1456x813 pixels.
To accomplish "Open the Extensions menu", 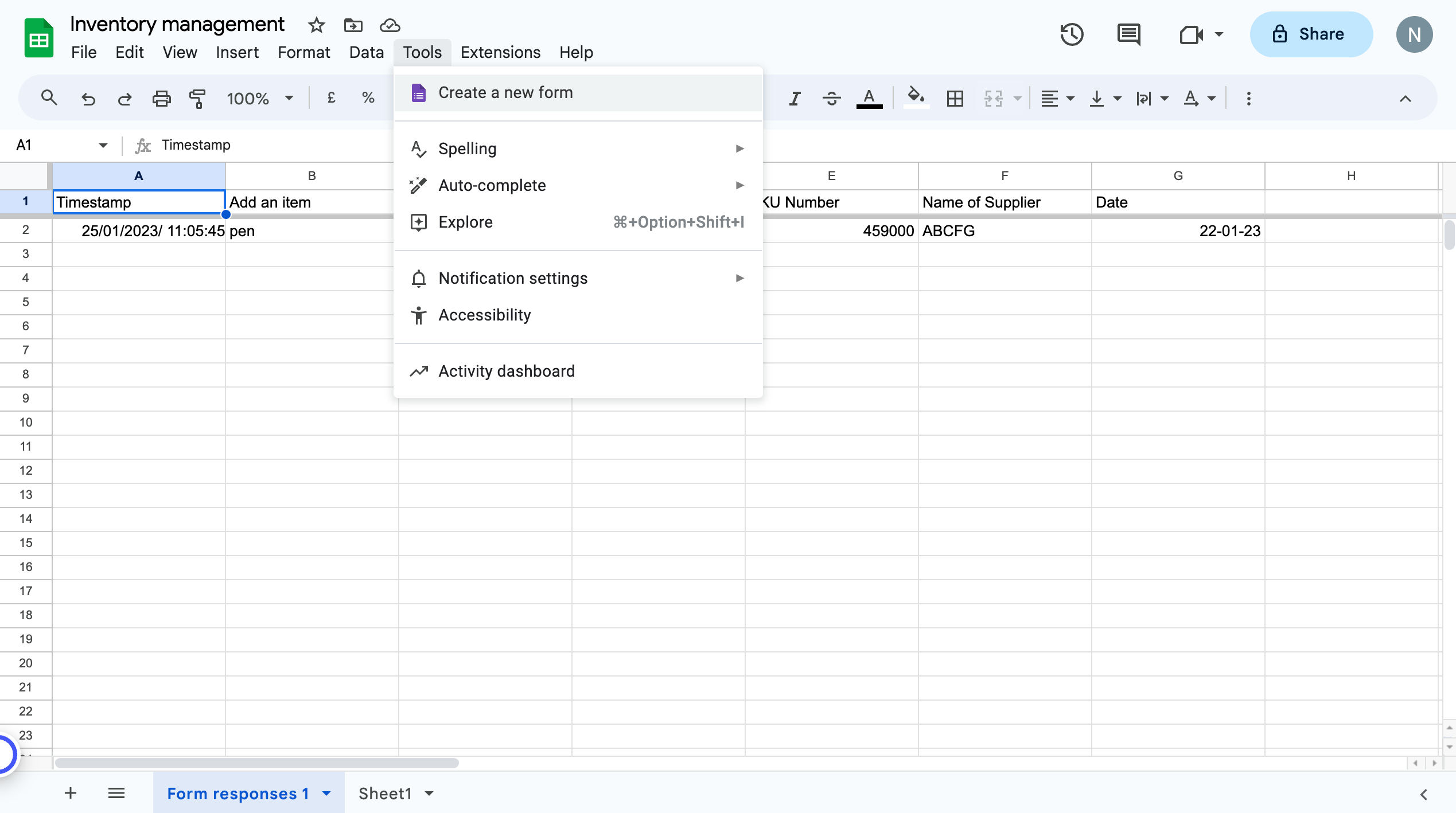I will [500, 52].
